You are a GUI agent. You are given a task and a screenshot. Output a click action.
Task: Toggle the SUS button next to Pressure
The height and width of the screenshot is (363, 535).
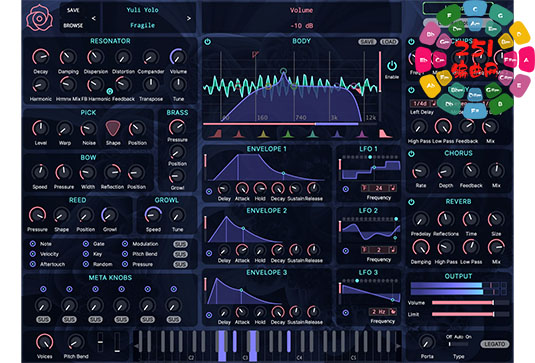(180, 264)
